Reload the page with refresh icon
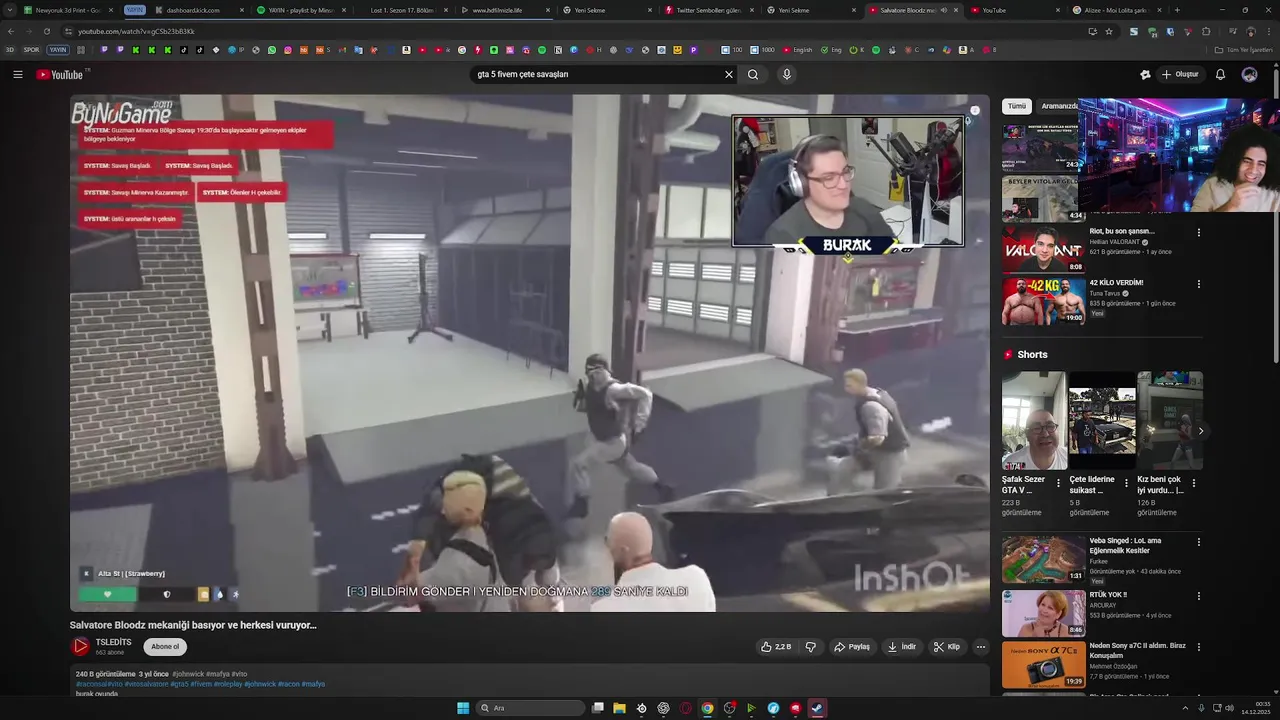The height and width of the screenshot is (720, 1280). pyautogui.click(x=46, y=31)
